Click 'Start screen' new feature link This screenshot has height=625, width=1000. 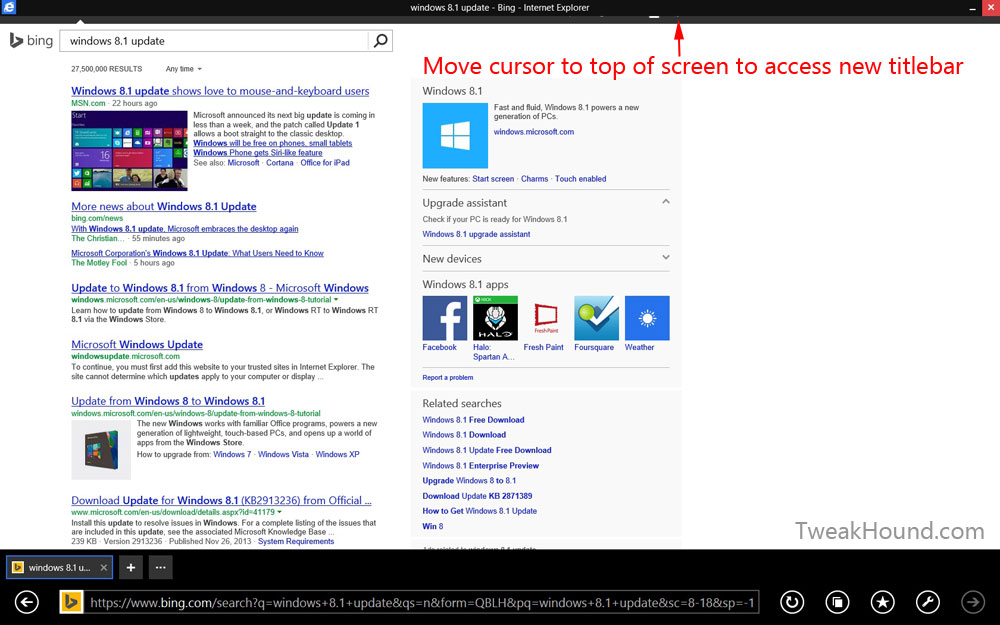[x=493, y=179]
